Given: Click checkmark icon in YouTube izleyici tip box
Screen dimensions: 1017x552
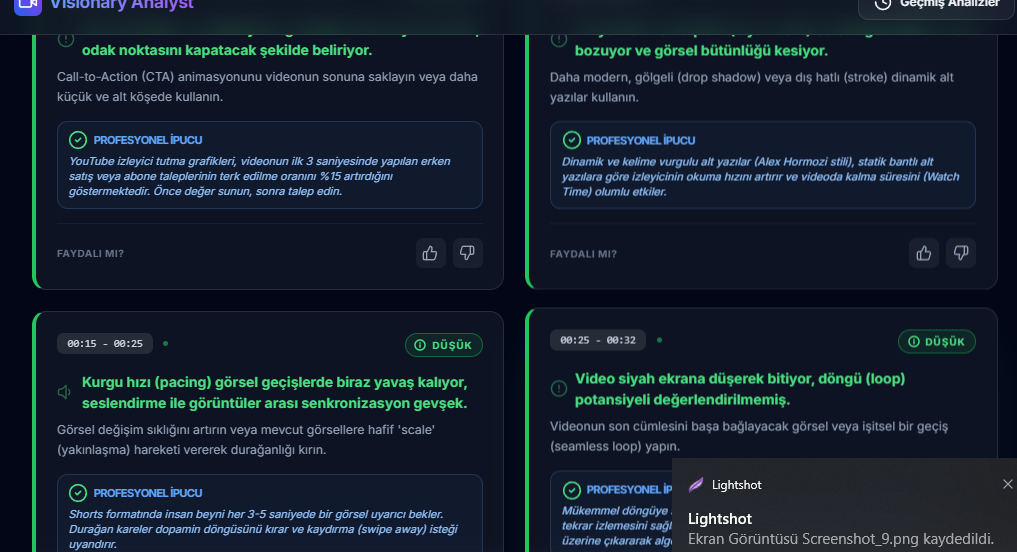Looking at the screenshot, I should click(x=78, y=139).
